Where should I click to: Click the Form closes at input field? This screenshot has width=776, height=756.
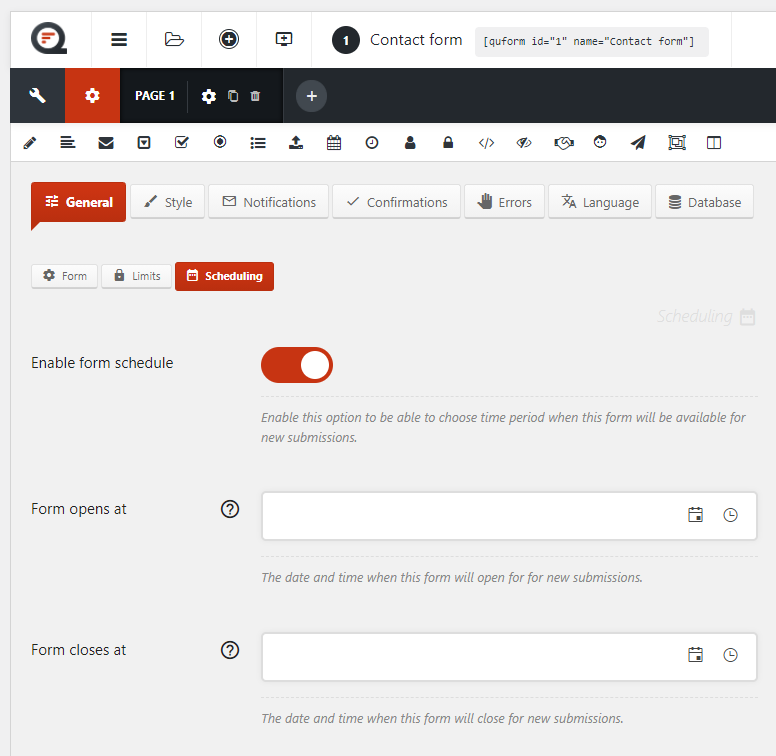(x=470, y=656)
